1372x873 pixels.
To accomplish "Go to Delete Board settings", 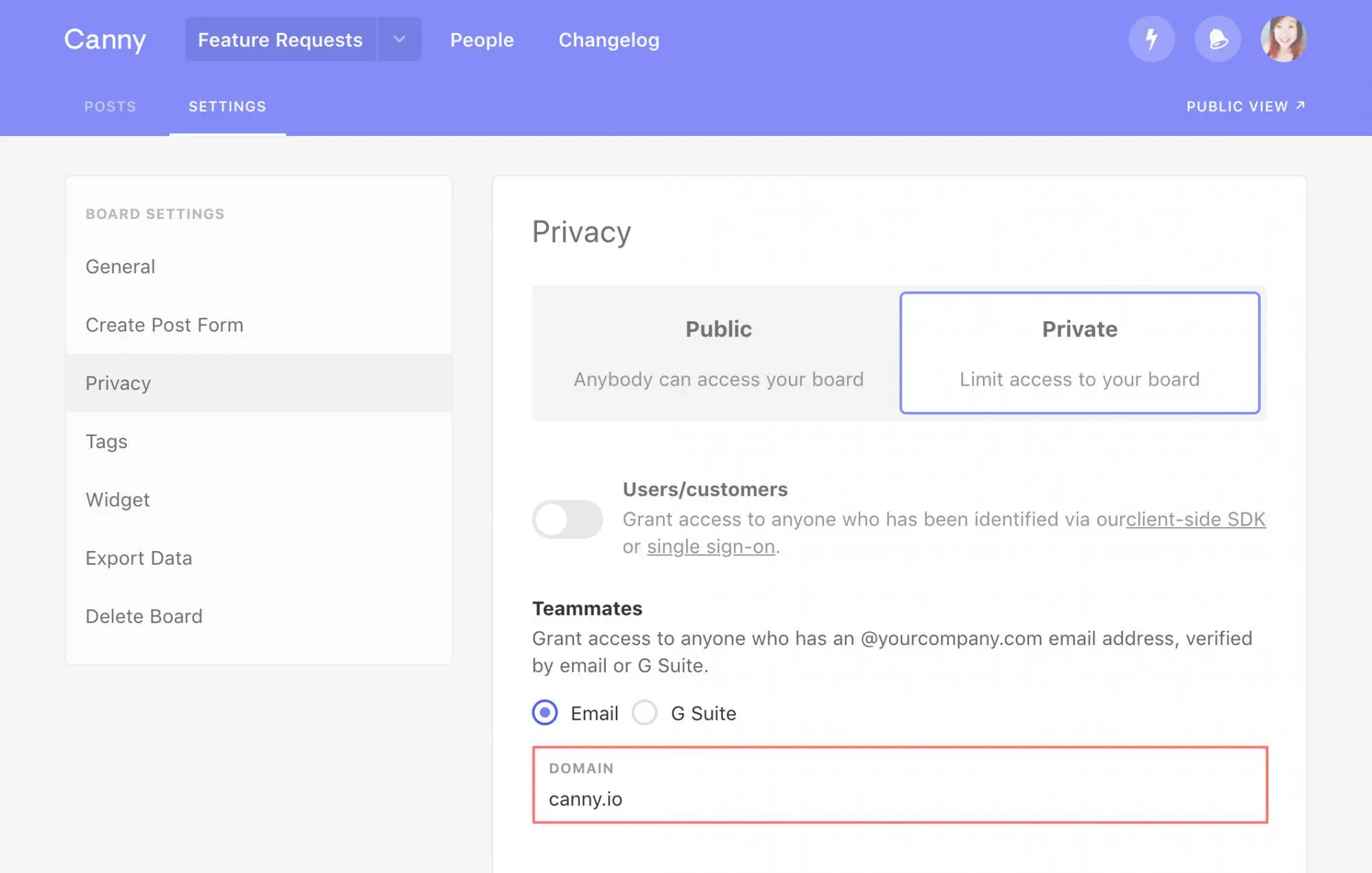I will [x=143, y=616].
